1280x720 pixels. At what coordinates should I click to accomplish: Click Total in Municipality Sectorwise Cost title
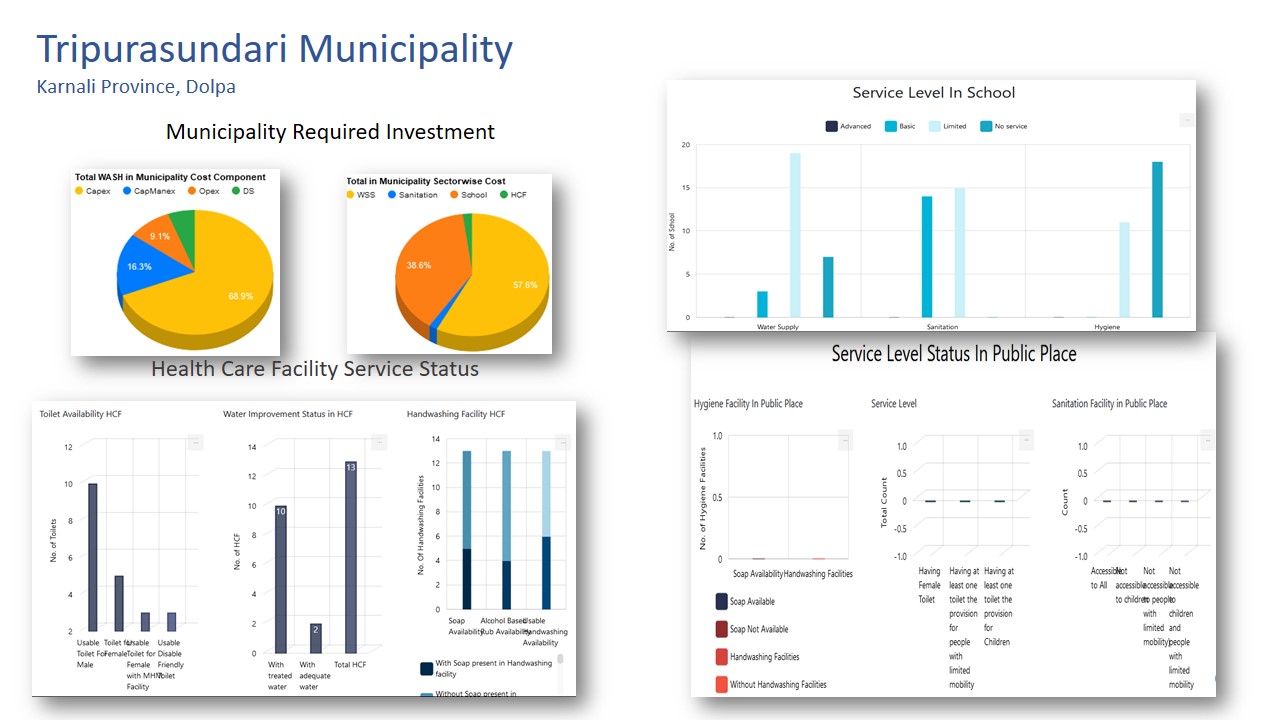pos(426,181)
